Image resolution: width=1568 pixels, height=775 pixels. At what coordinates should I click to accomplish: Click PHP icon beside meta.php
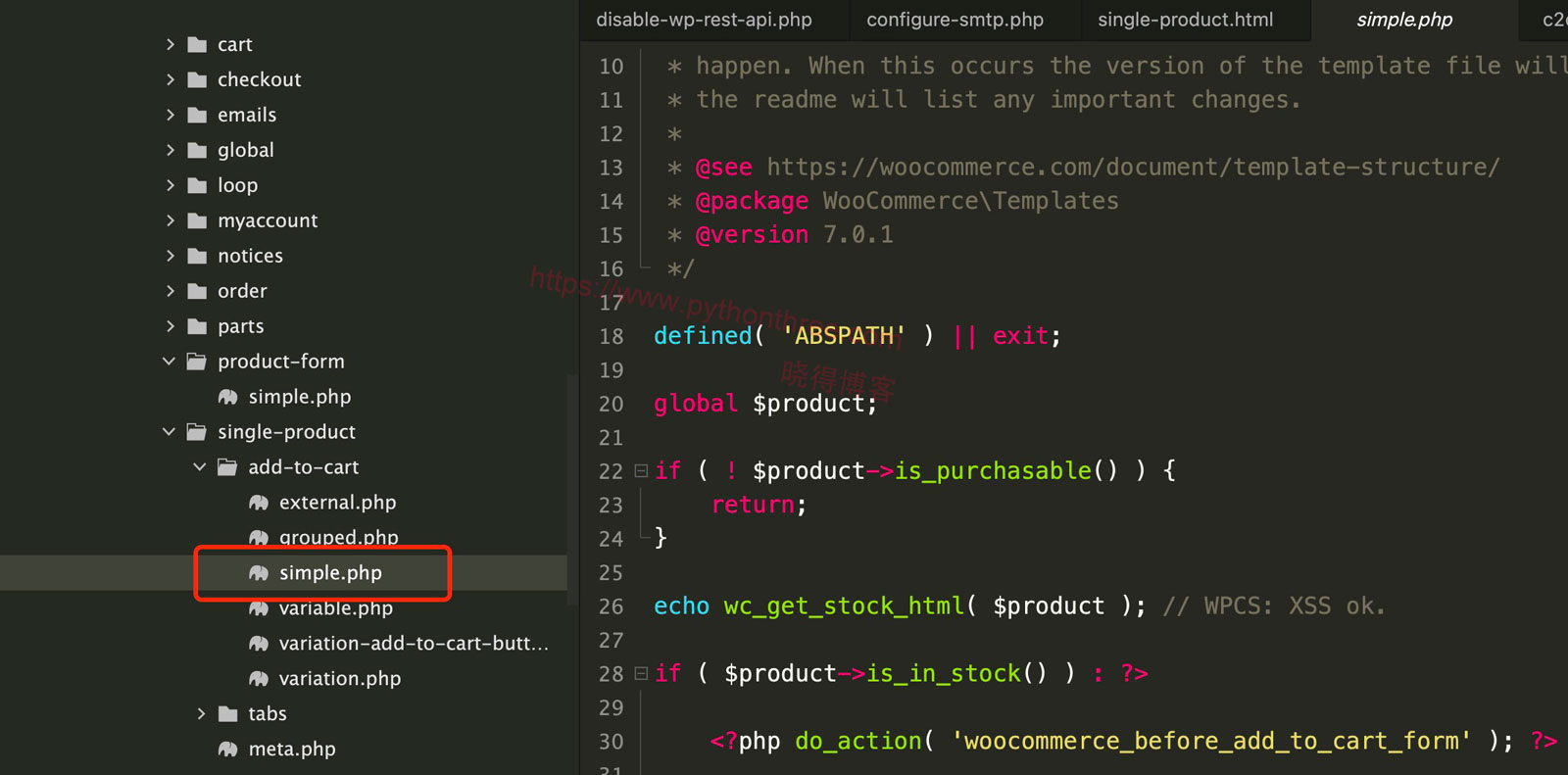coord(227,750)
